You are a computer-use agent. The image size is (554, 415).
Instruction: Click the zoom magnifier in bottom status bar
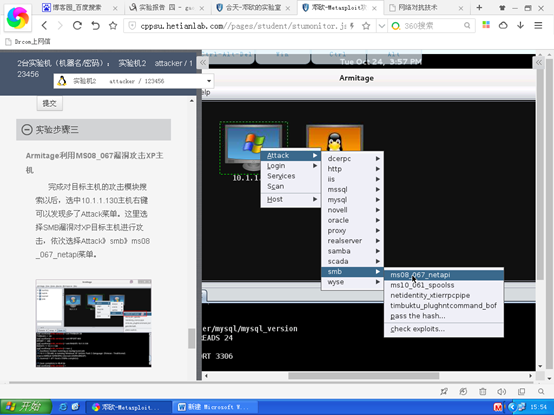pyautogui.click(x=541, y=391)
